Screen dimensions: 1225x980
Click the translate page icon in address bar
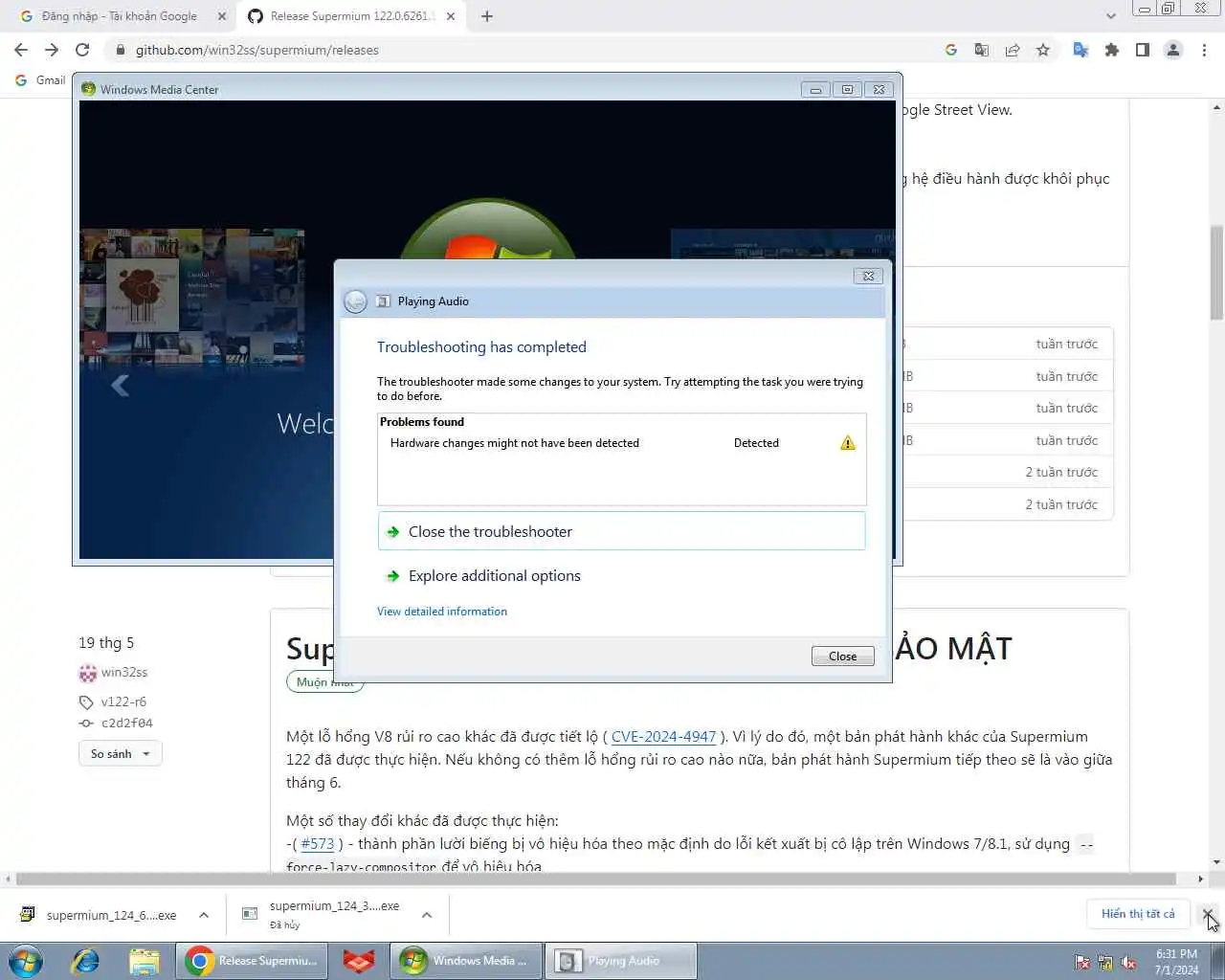(x=982, y=50)
